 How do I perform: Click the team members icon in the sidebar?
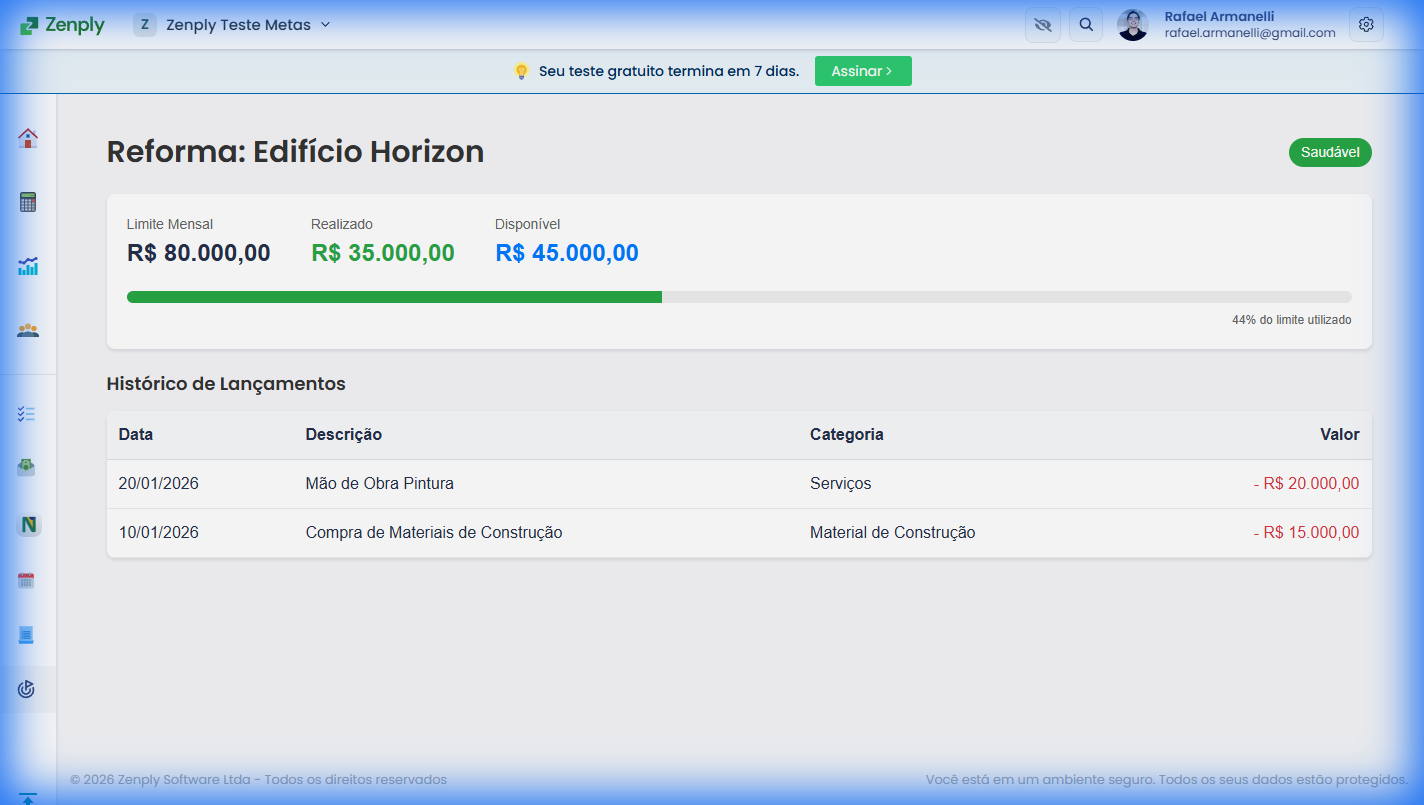click(x=27, y=329)
